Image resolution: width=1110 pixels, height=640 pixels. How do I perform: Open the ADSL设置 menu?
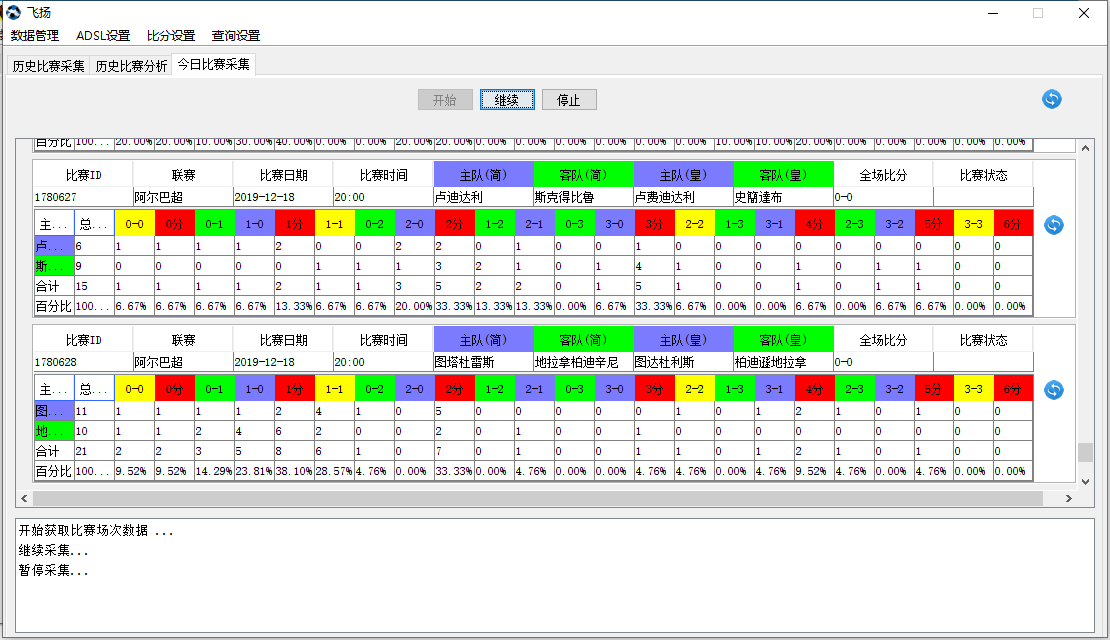103,36
